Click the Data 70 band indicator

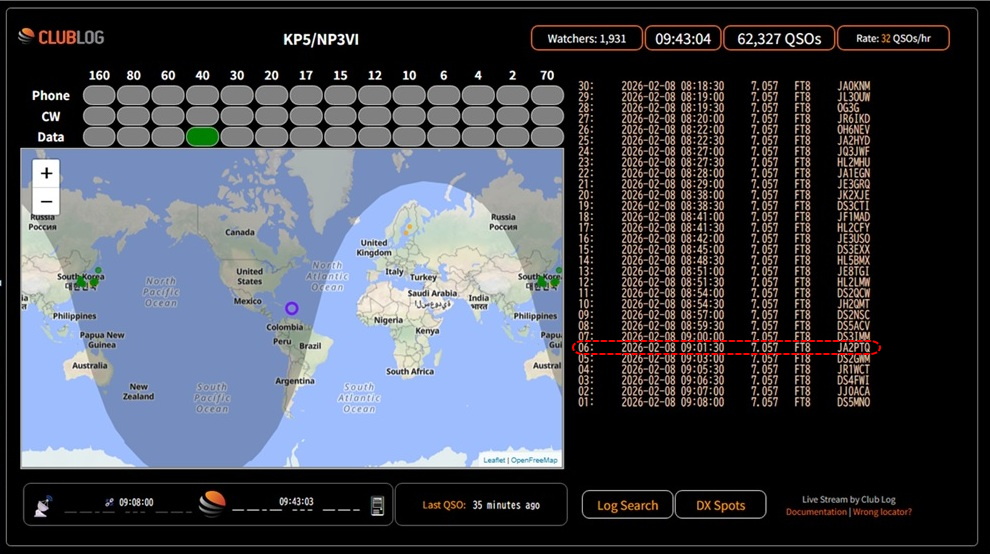(x=547, y=137)
